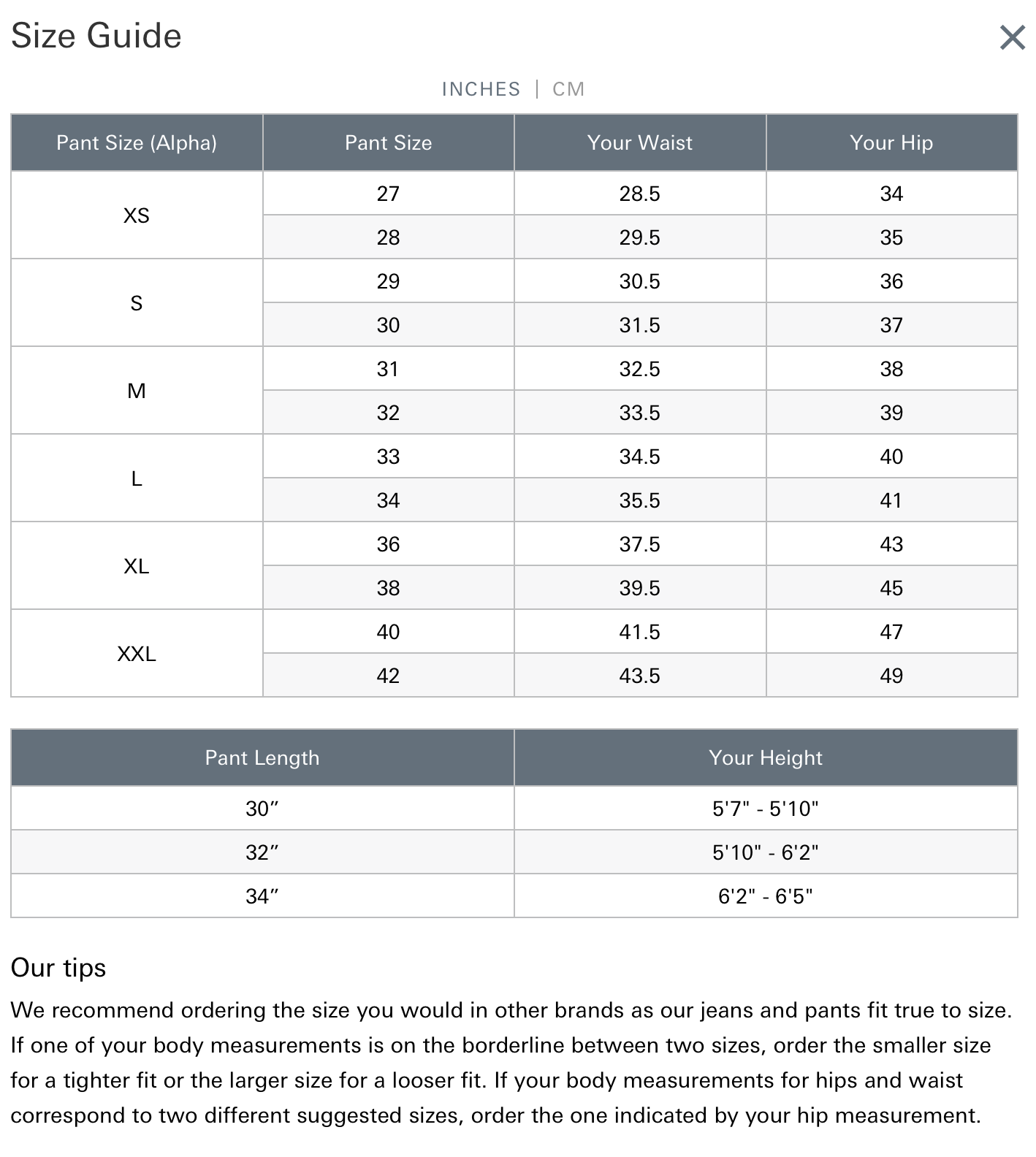Click the hip measurement 49 cell
The width and height of the screenshot is (1036, 1157).
click(891, 676)
